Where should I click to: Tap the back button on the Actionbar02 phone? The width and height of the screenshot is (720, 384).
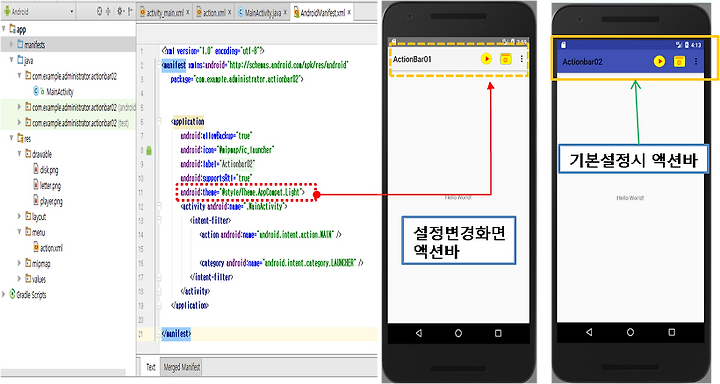click(x=589, y=332)
